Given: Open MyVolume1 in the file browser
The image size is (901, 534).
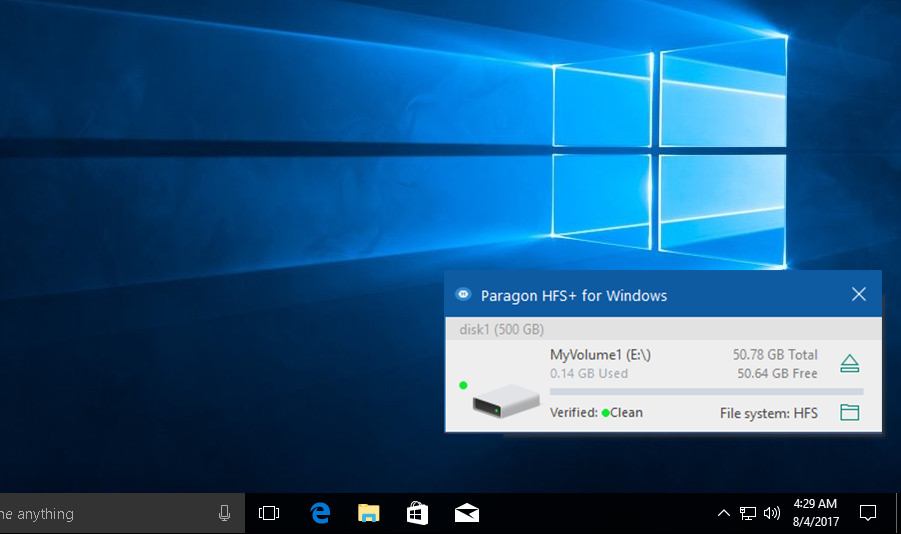Looking at the screenshot, I should pos(849,412).
